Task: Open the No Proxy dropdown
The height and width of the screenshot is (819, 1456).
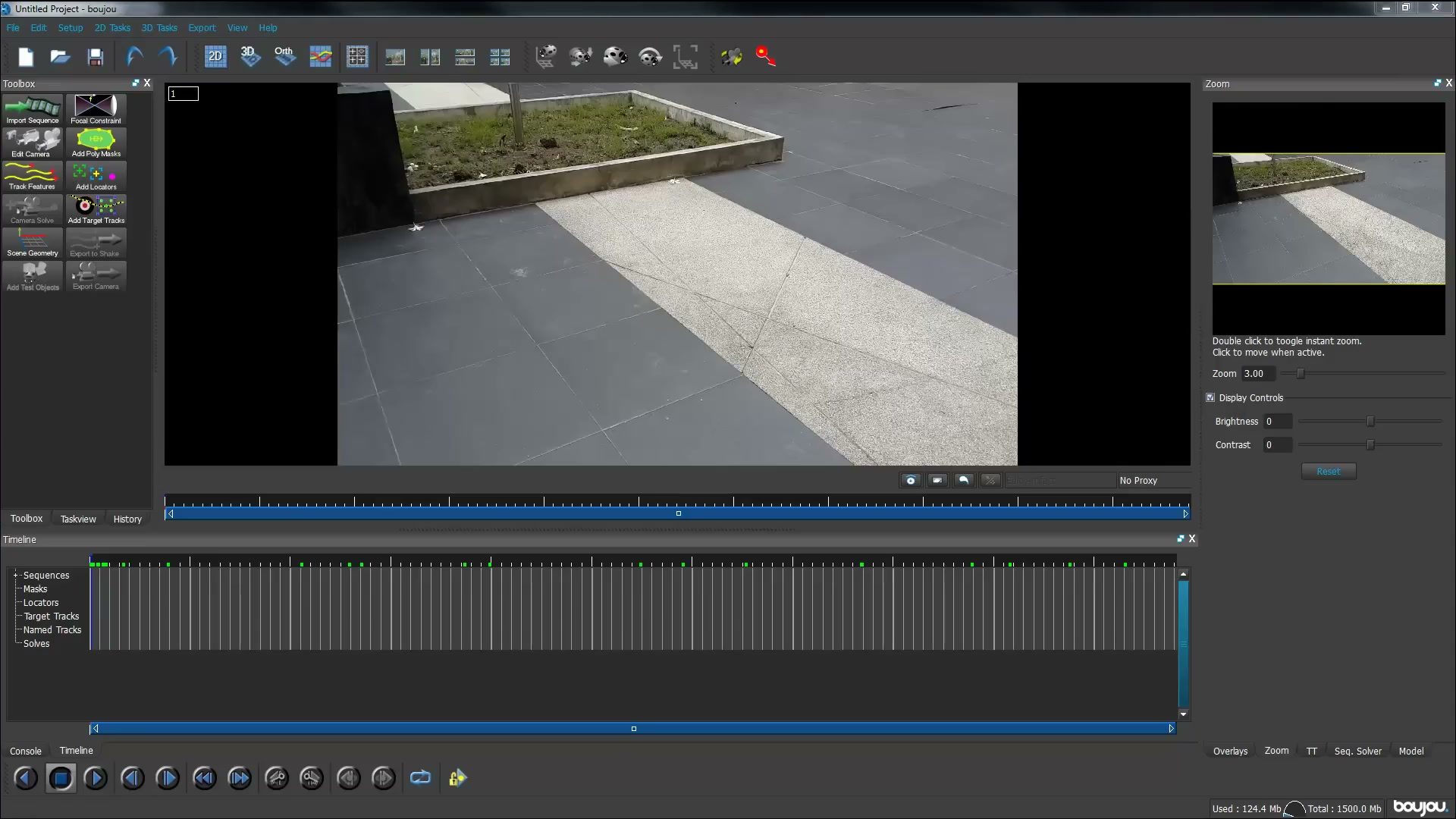Action: point(1153,480)
